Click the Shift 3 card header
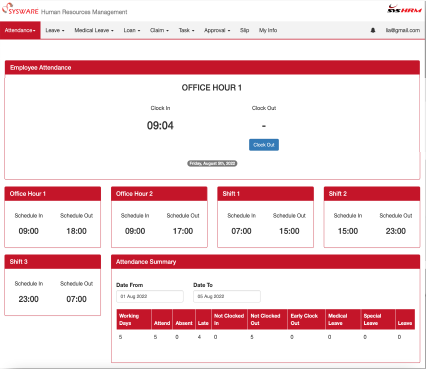 point(52,262)
